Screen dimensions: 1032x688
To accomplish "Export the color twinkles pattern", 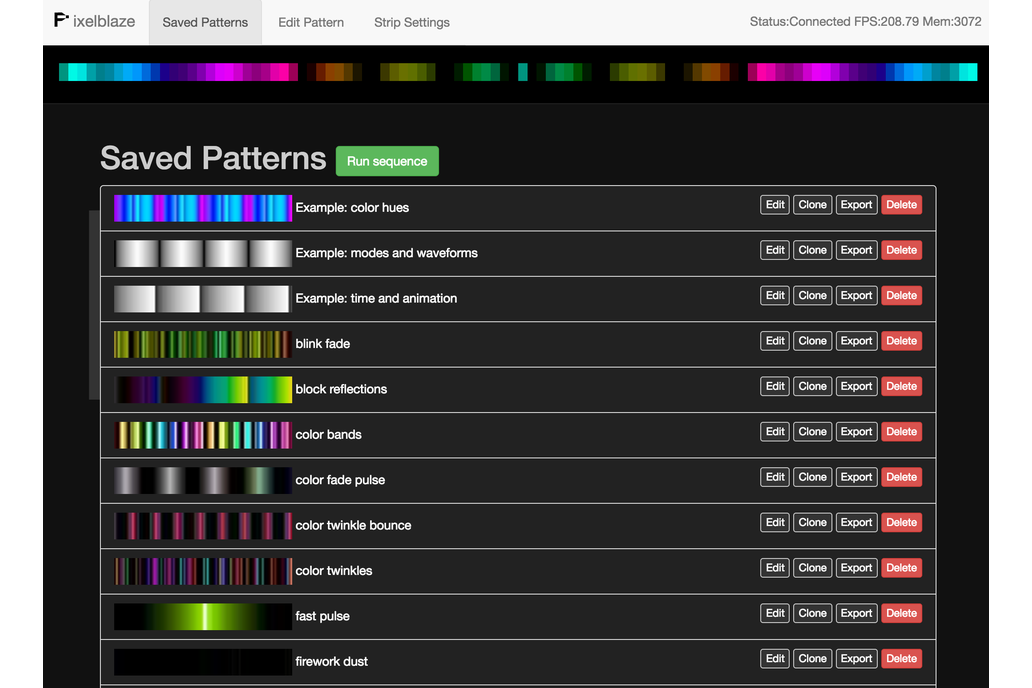I will [856, 568].
